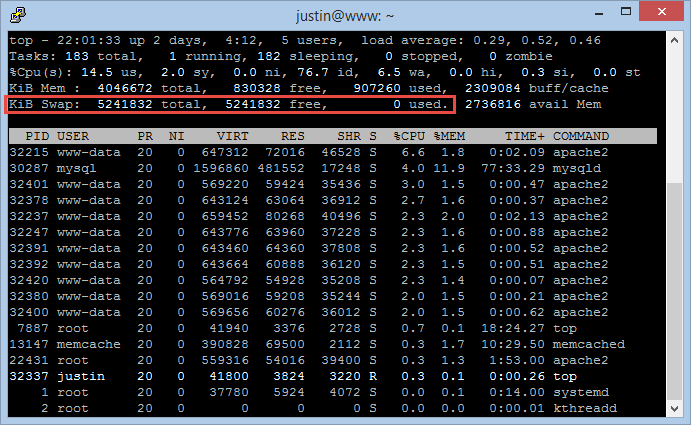
Task: Click Mem free value 830328
Action: (257, 88)
